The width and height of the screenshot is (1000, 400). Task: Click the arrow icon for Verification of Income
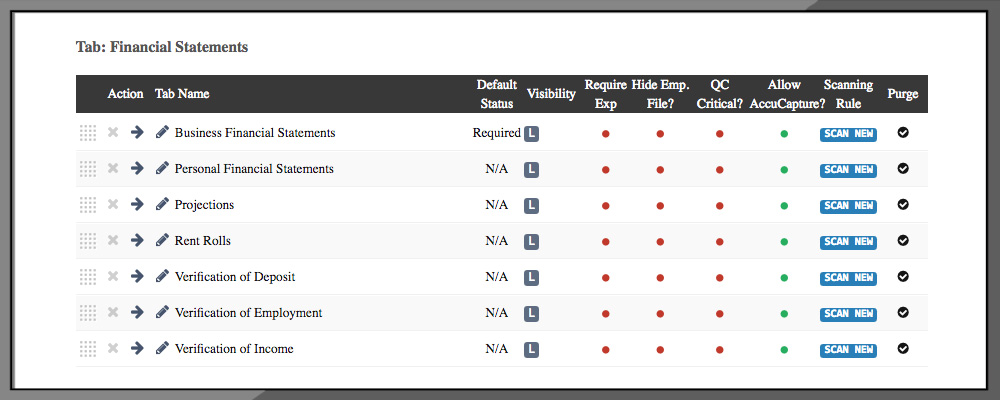[137, 349]
